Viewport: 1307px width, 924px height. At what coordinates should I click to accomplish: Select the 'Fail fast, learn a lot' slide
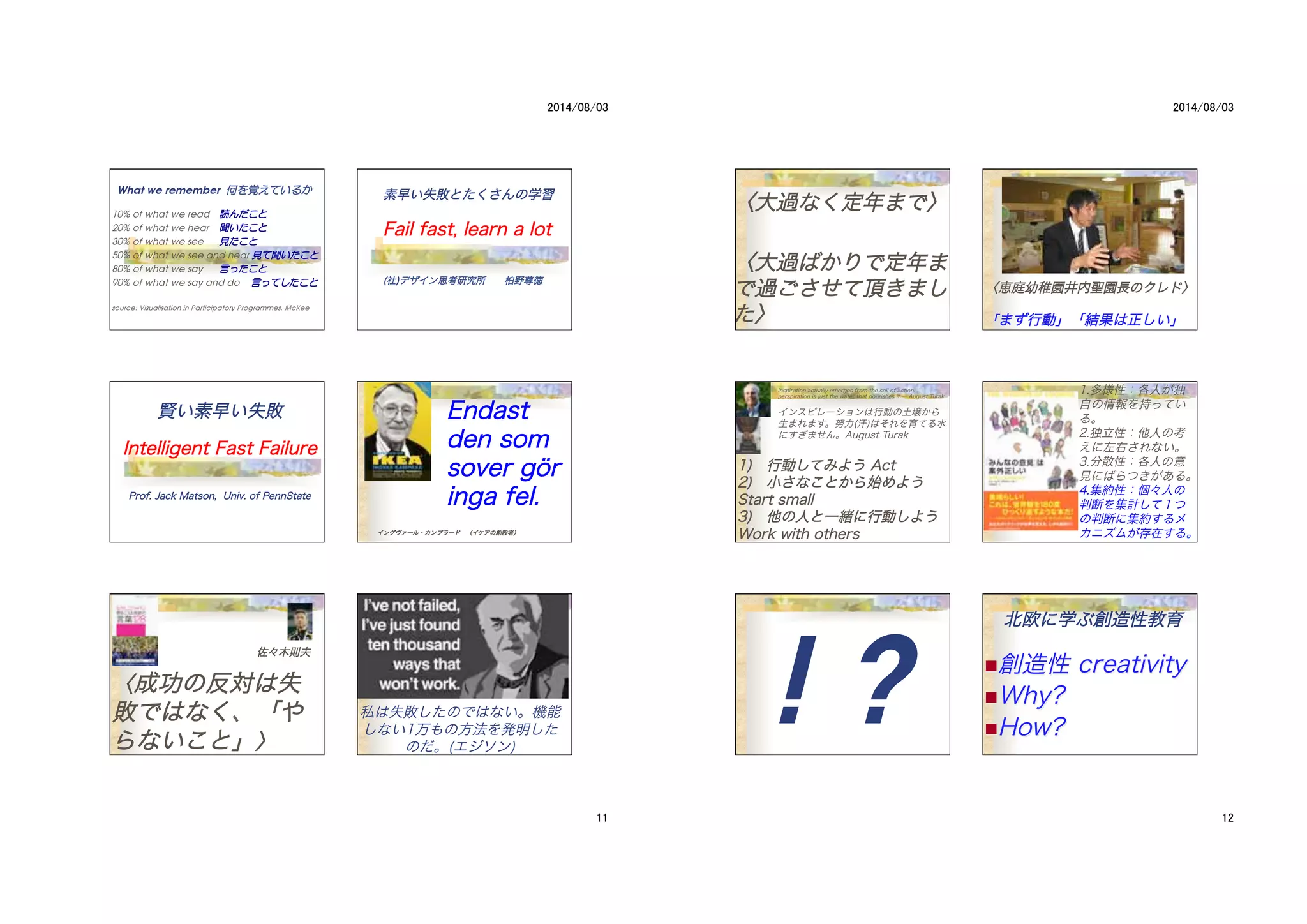coord(464,250)
